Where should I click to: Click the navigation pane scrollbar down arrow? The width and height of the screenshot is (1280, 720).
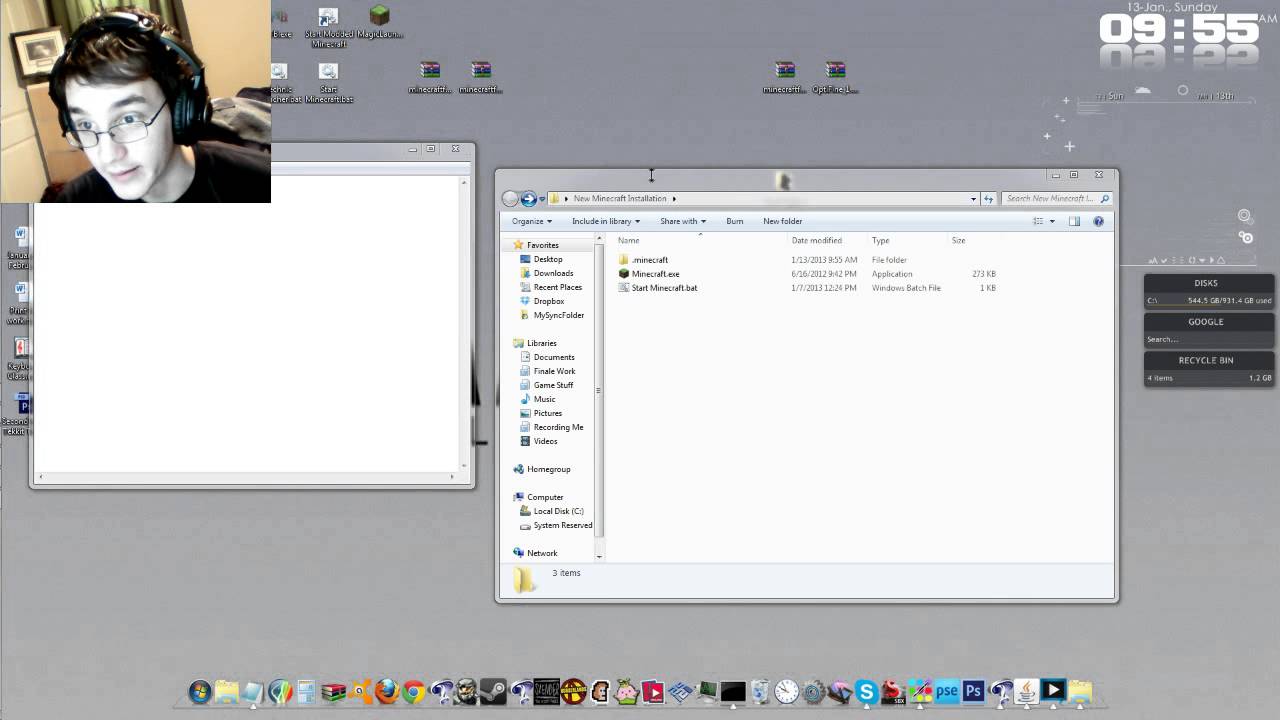tap(599, 556)
